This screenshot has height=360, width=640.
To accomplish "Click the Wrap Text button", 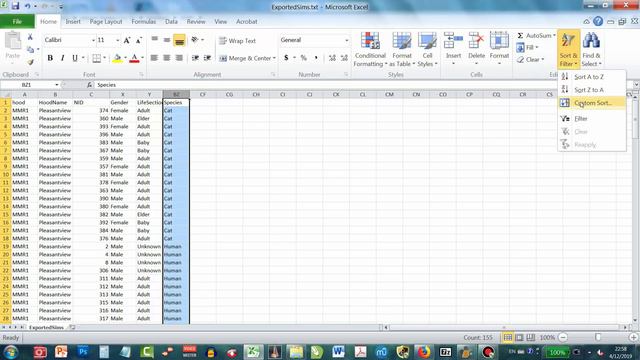I will coord(238,41).
